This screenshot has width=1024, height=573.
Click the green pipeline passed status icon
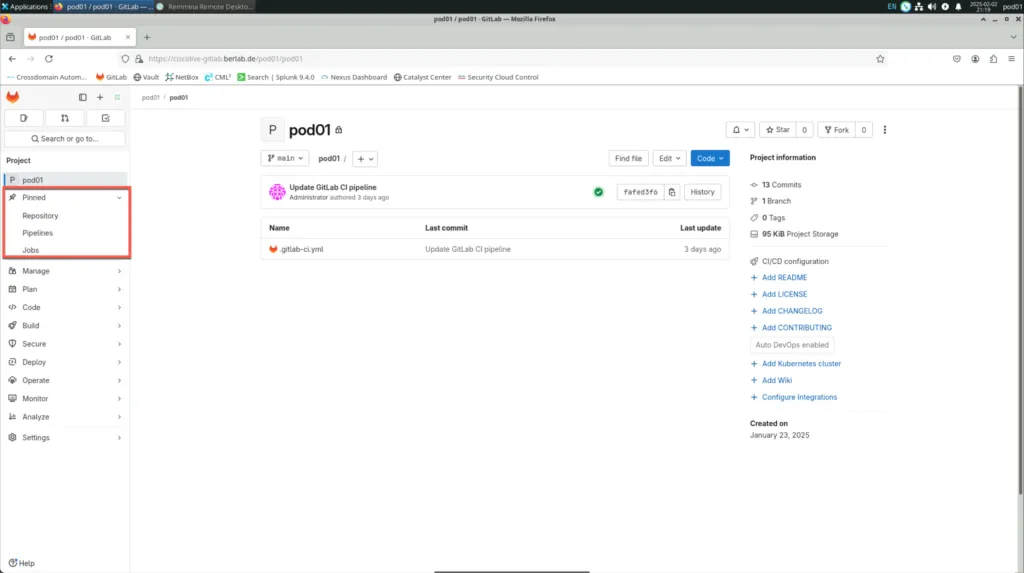(x=598, y=192)
